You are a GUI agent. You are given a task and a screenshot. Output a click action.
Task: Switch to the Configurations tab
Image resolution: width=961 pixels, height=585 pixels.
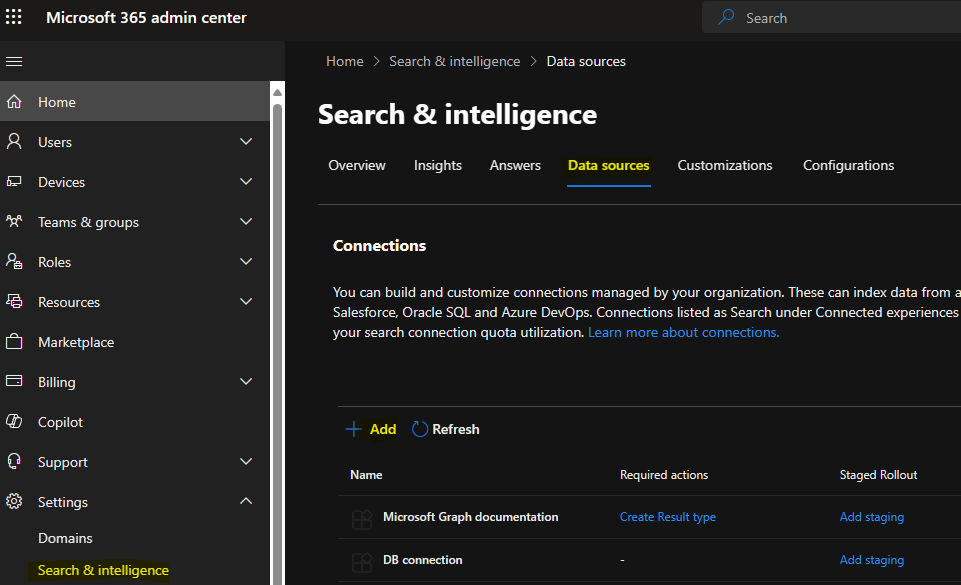click(848, 165)
